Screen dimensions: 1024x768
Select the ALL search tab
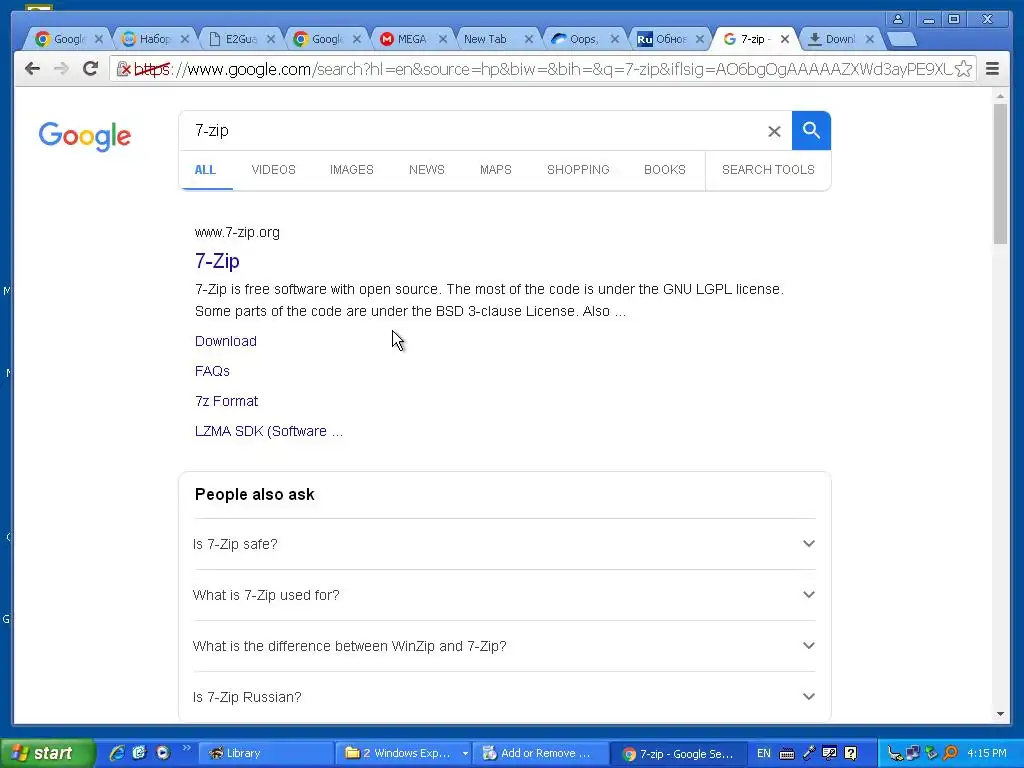[x=205, y=170]
